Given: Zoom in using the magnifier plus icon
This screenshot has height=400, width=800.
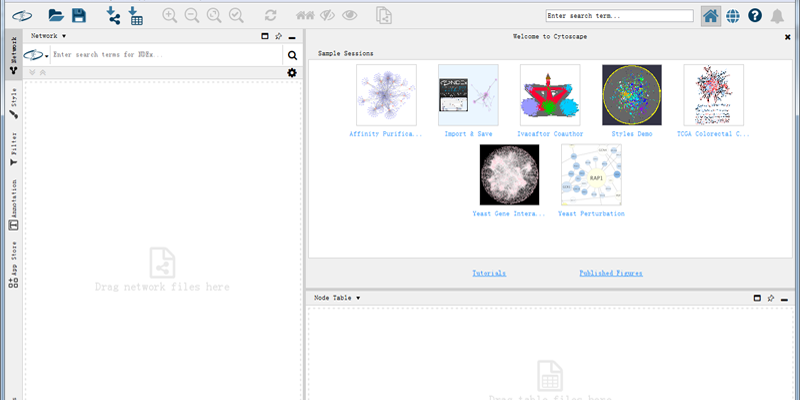Looking at the screenshot, I should coord(169,15).
